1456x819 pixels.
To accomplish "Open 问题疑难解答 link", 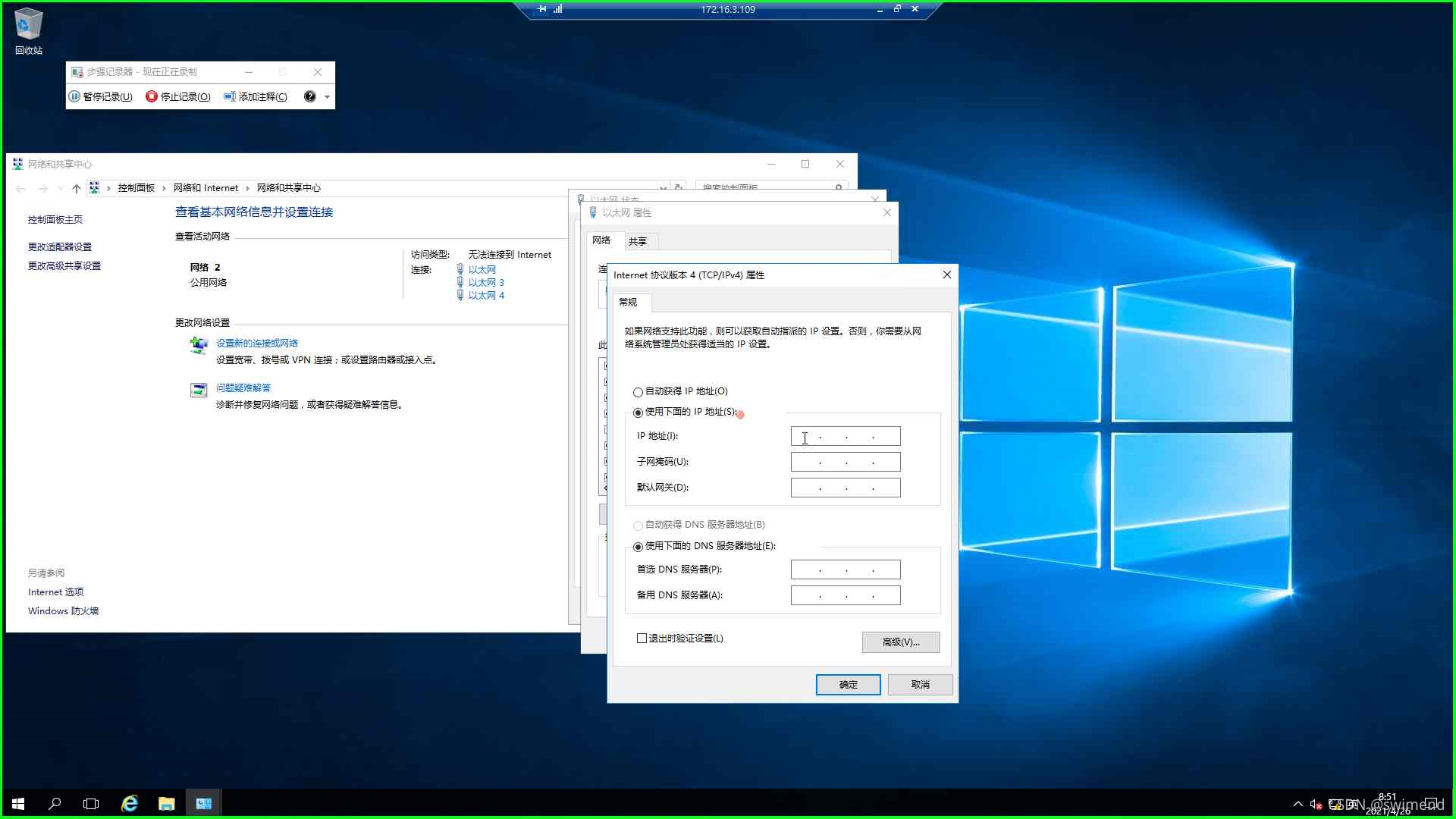I will pos(243,388).
